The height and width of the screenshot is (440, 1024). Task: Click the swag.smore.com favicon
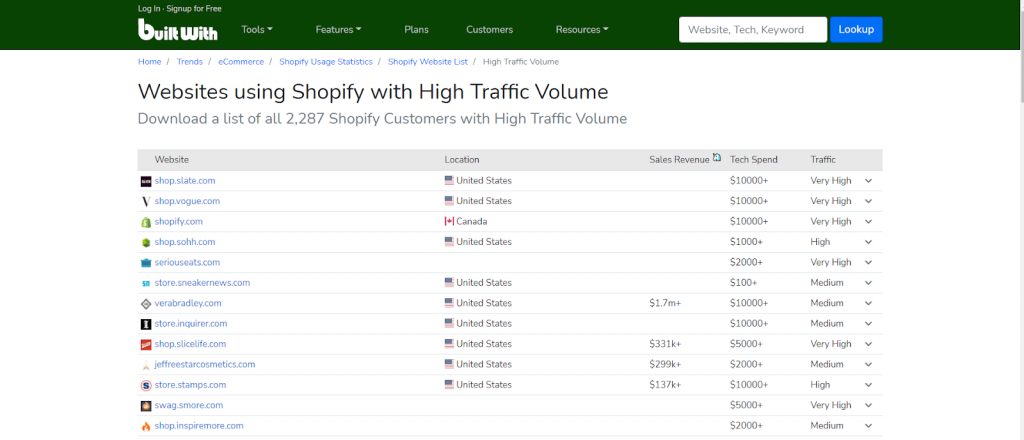tap(146, 405)
